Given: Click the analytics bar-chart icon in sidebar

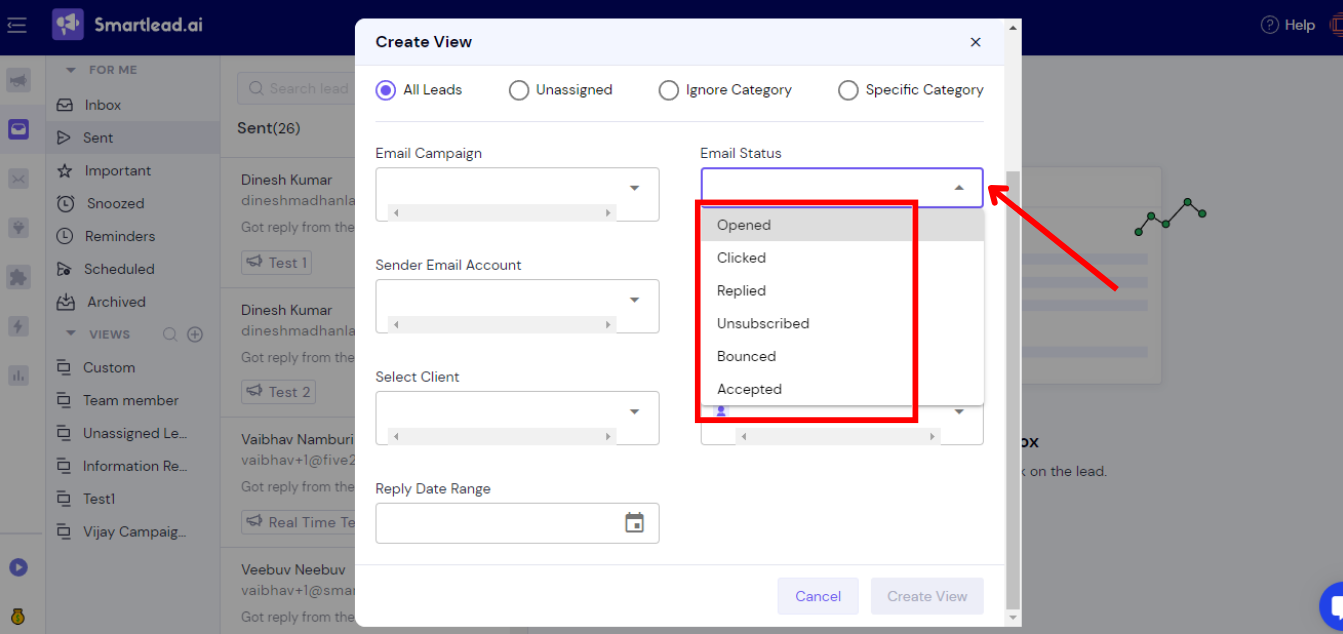Looking at the screenshot, I should (20, 375).
